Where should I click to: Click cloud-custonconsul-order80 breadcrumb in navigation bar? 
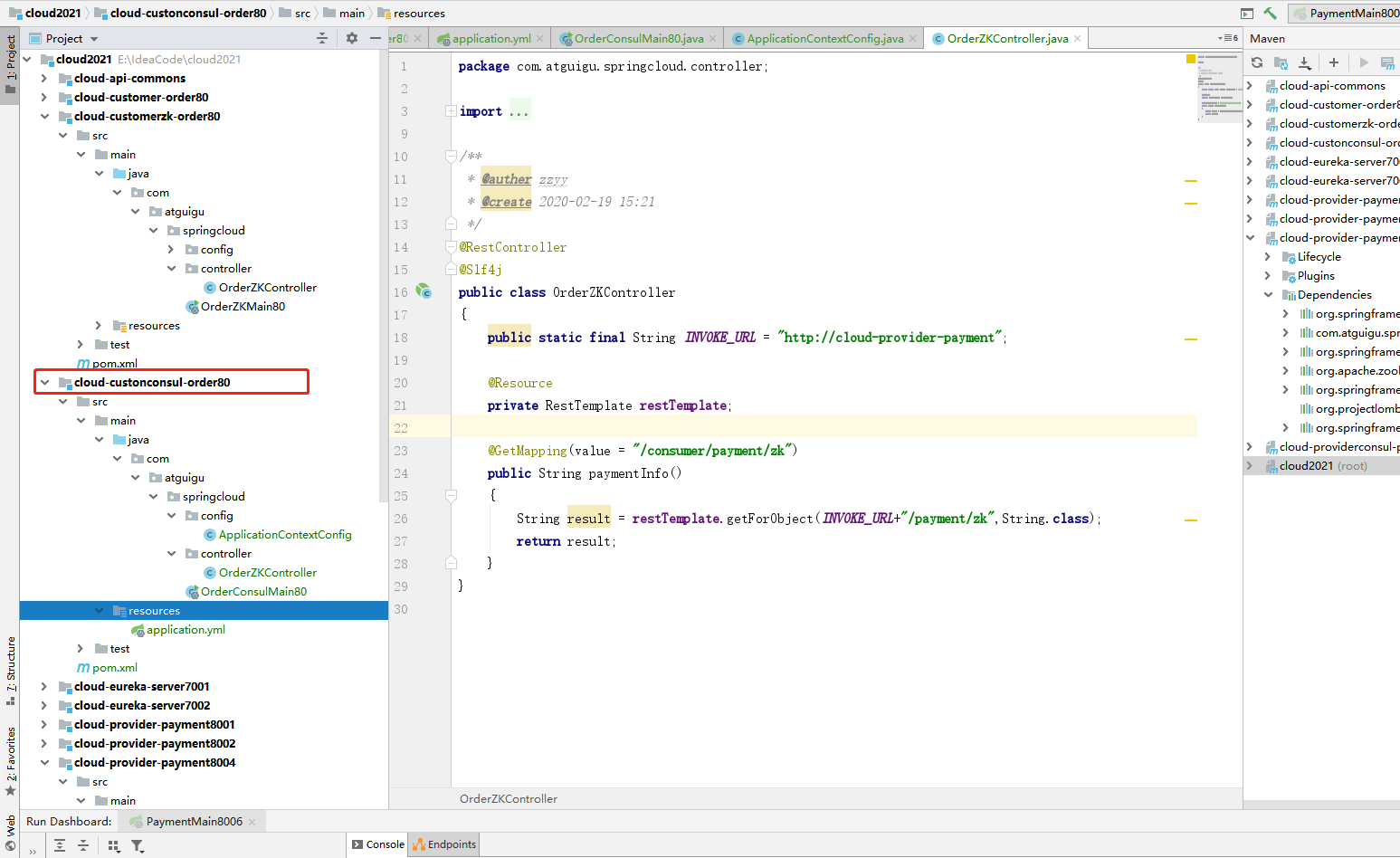point(181,13)
